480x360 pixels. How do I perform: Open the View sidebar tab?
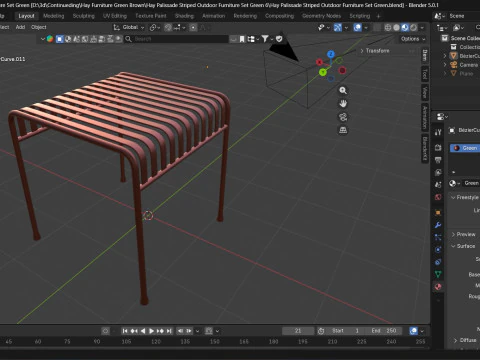click(x=425, y=92)
